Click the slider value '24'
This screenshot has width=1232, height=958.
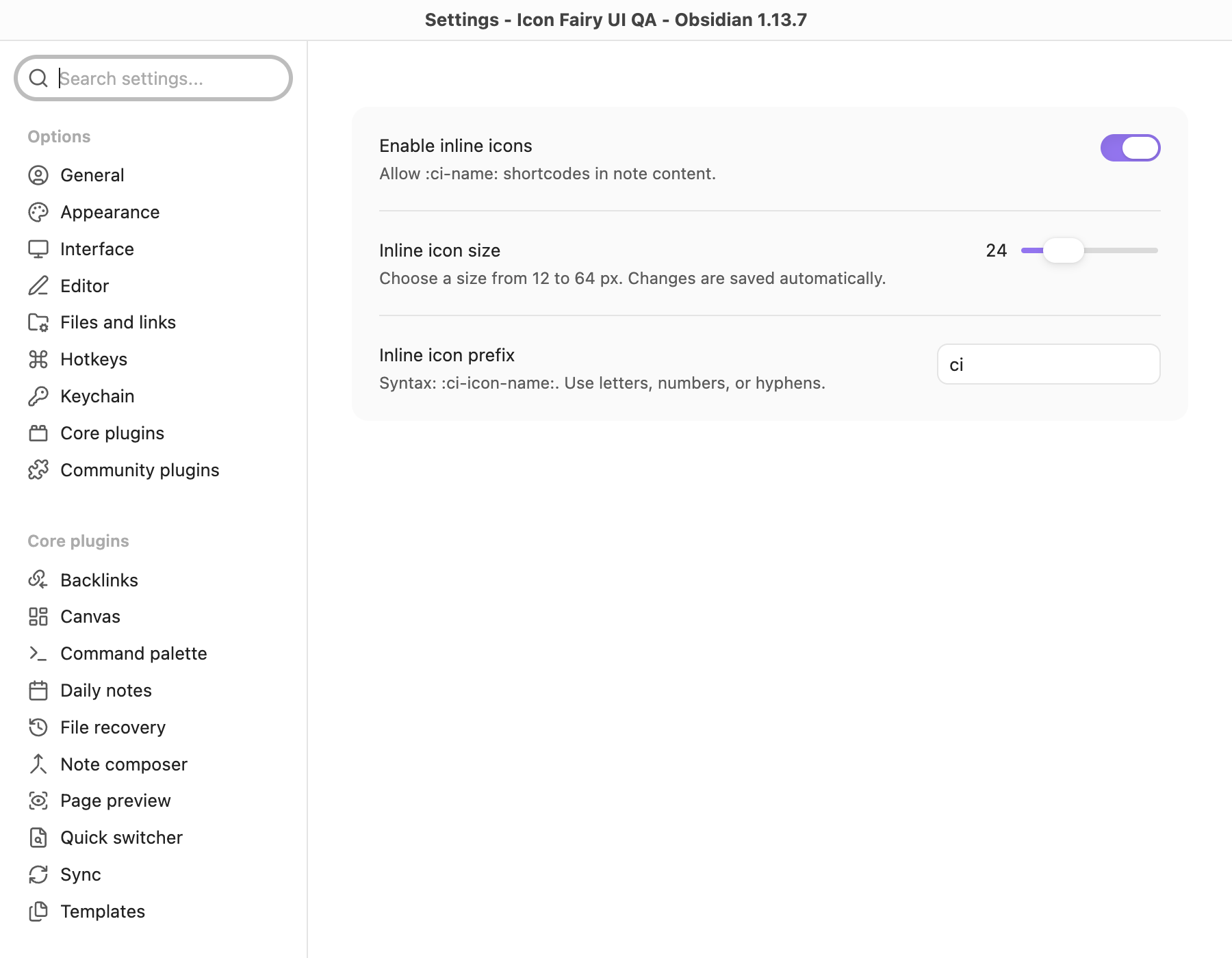997,250
